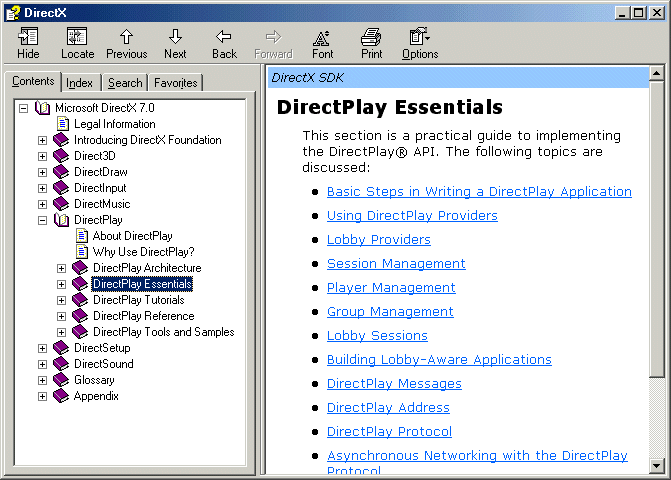Open the Session Management link
This screenshot has height=480, width=671.
tap(396, 264)
